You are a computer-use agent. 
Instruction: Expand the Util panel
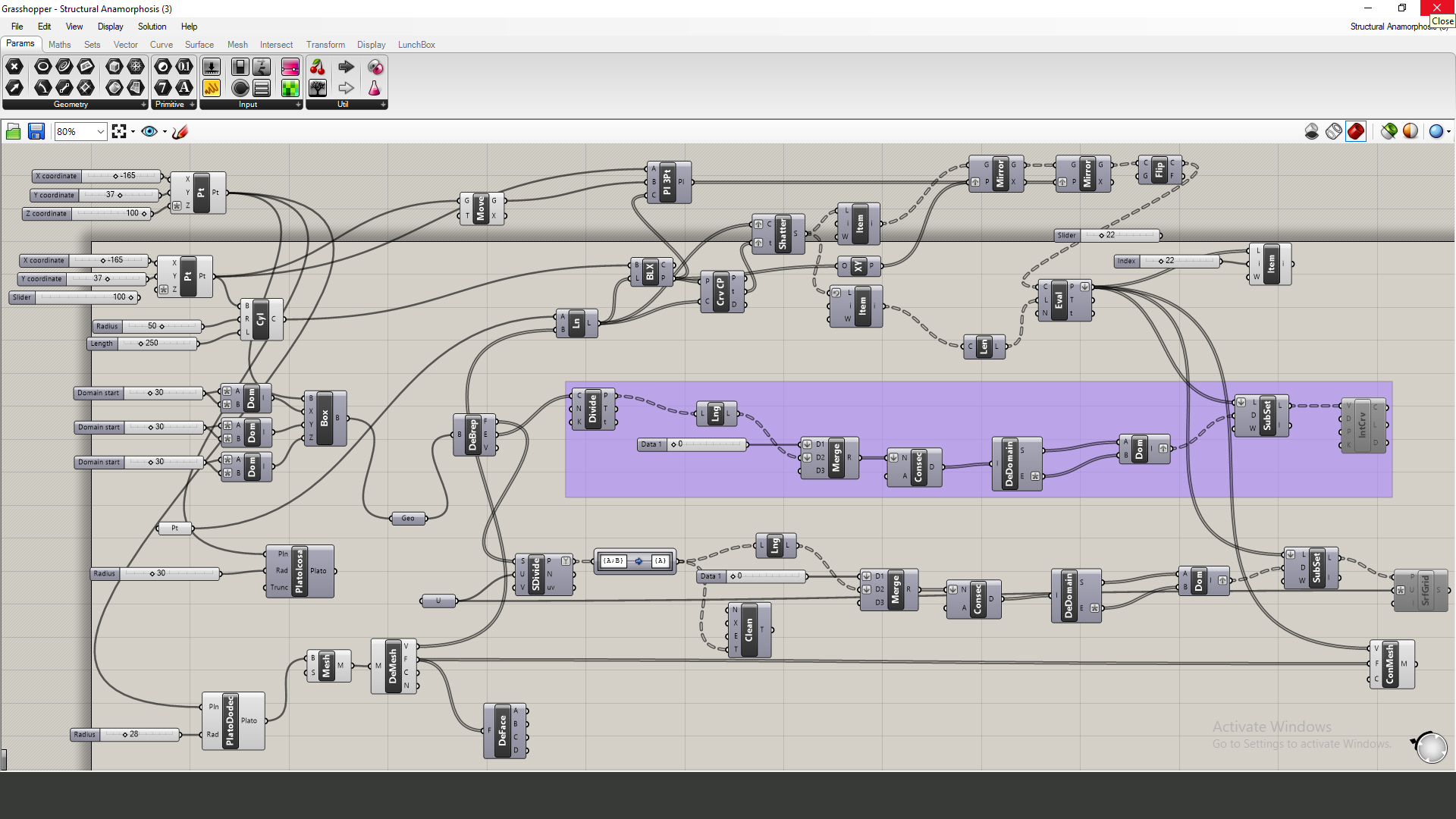pos(383,105)
